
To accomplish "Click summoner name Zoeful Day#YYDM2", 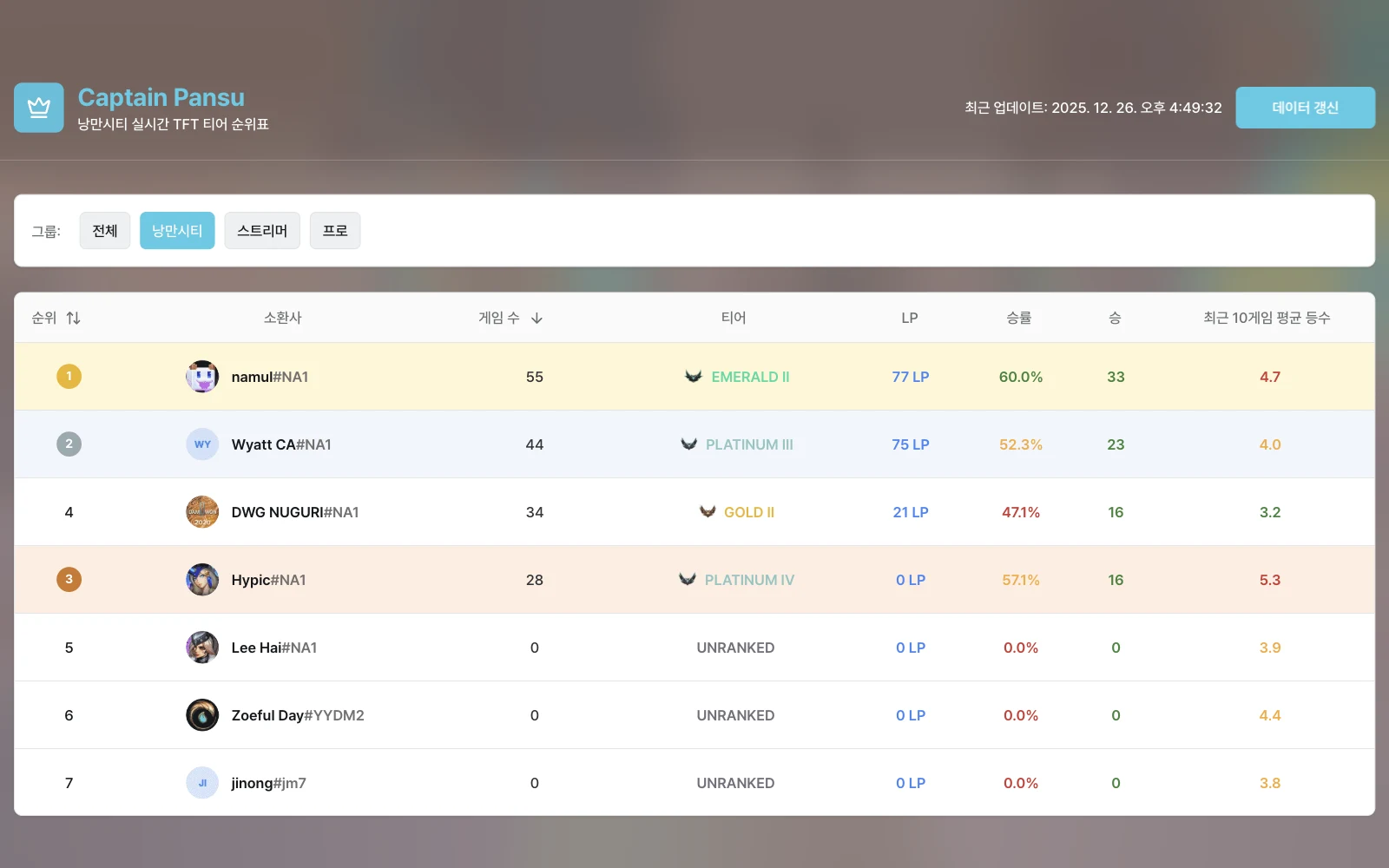I will 298,715.
